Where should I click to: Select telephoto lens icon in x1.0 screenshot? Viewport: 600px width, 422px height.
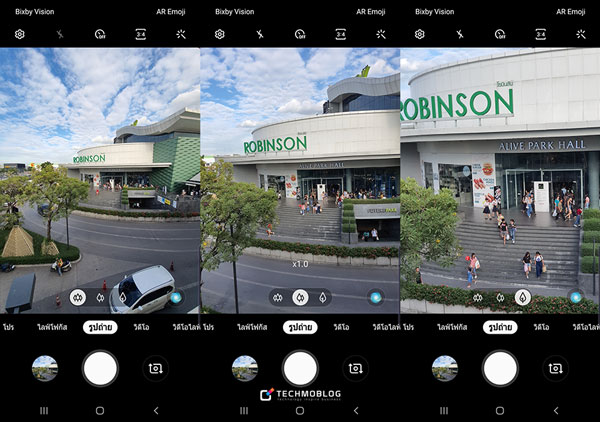pyautogui.click(x=323, y=297)
